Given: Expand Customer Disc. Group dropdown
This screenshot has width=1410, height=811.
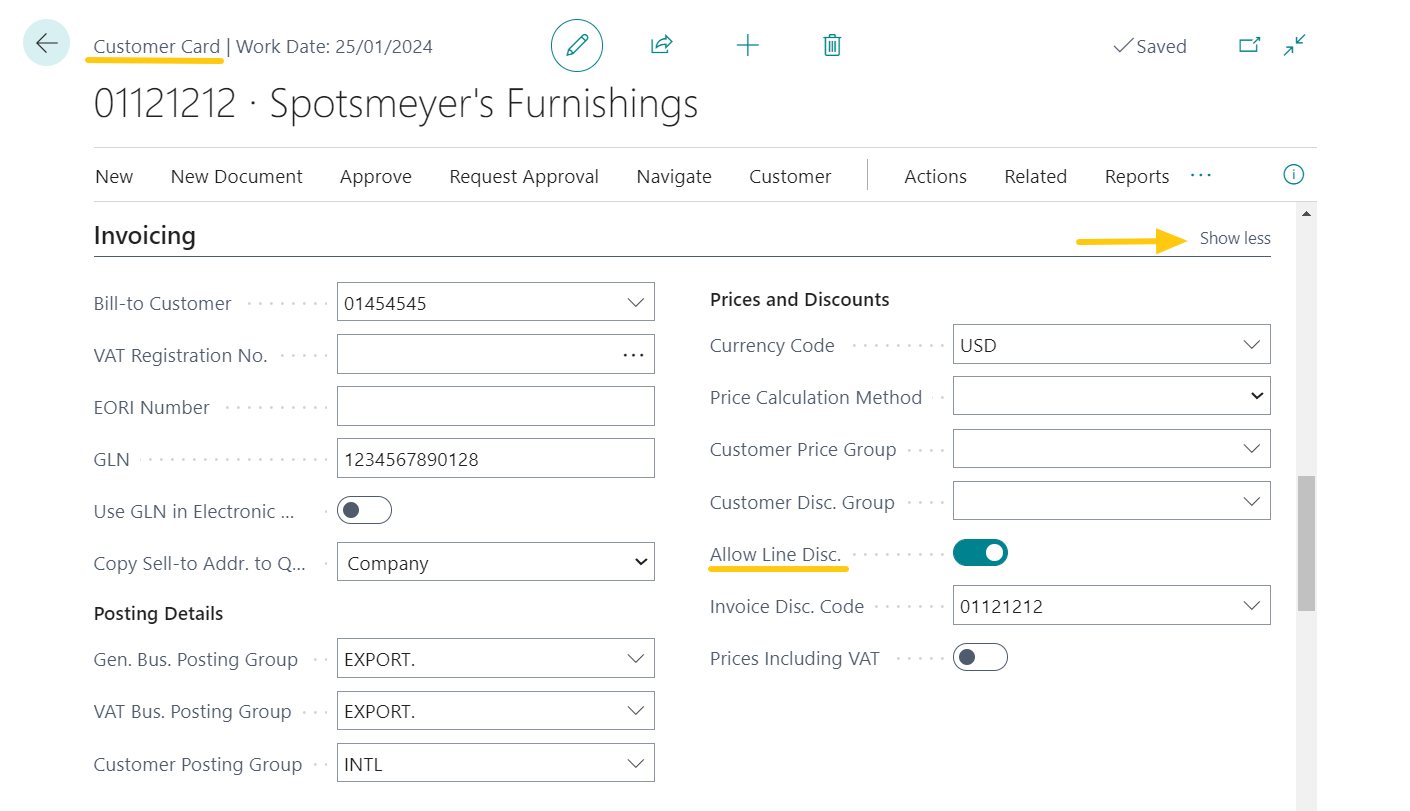Looking at the screenshot, I should click(x=1251, y=501).
